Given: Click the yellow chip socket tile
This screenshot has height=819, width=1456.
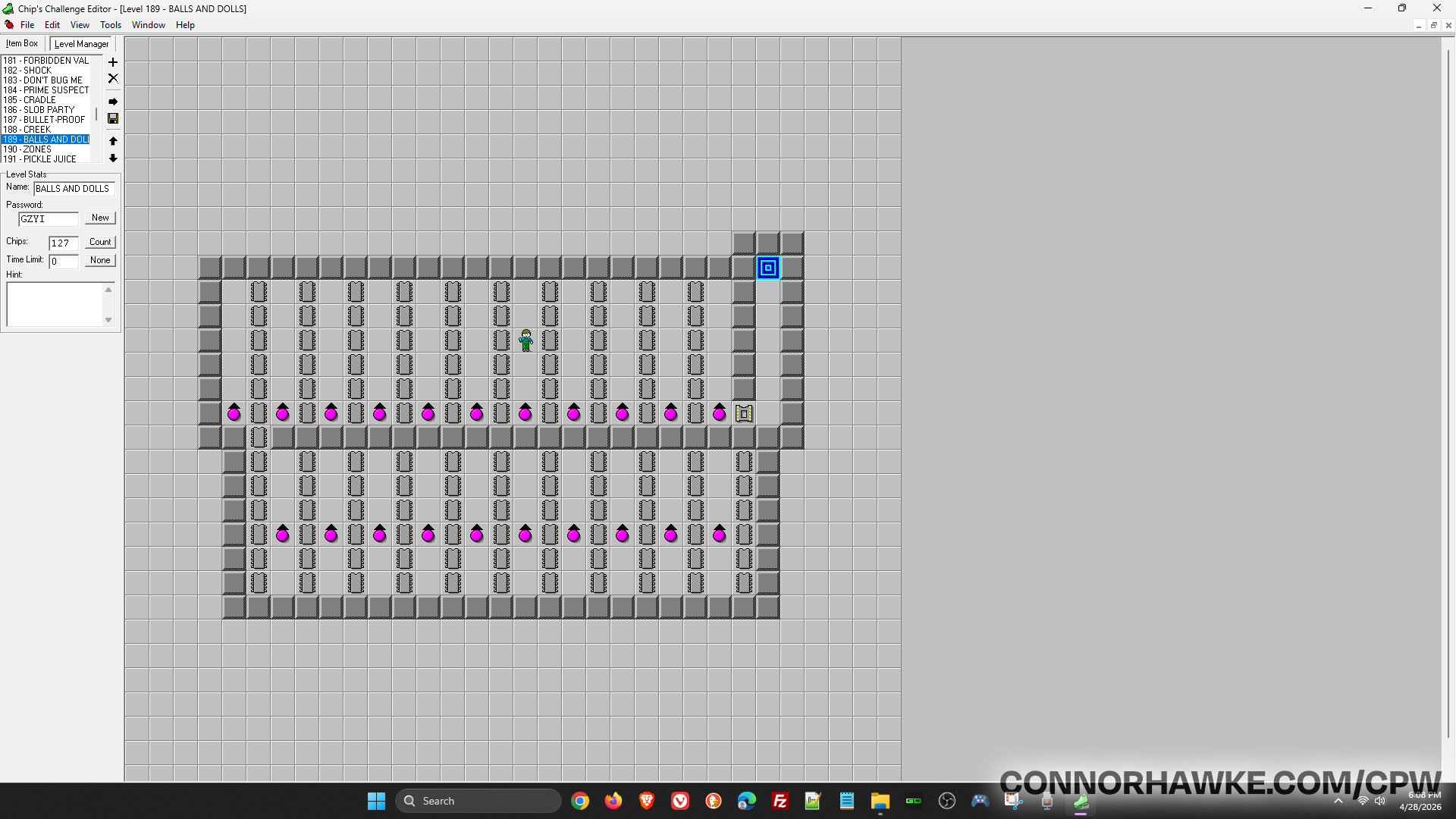Looking at the screenshot, I should pyautogui.click(x=744, y=413).
